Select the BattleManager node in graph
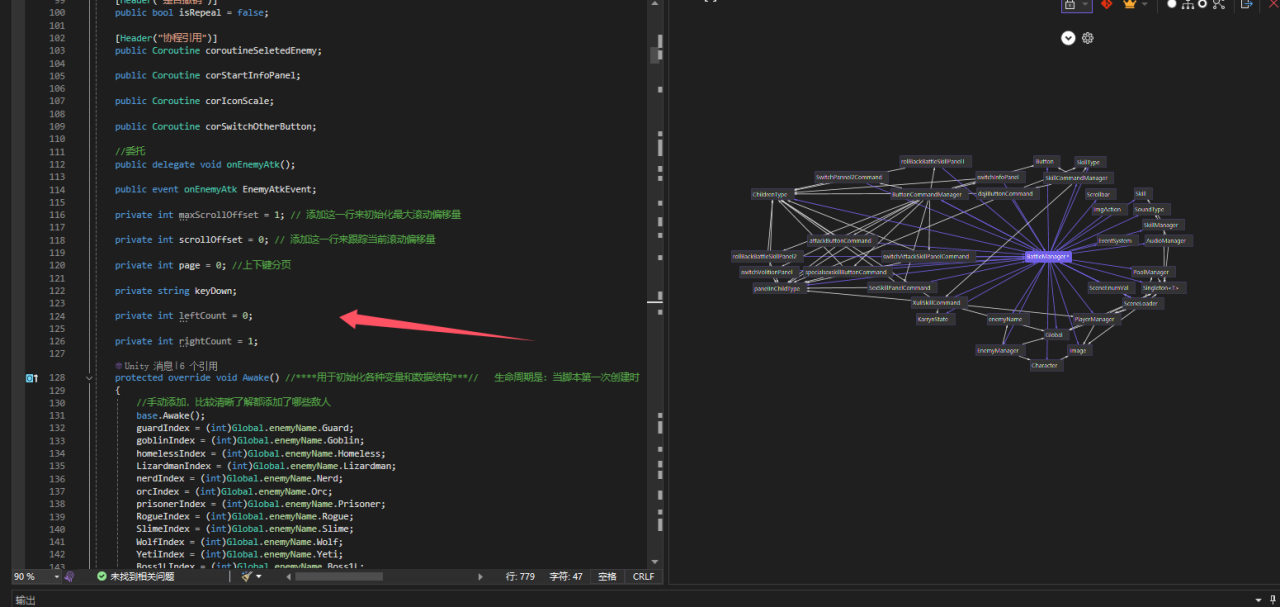Image resolution: width=1280 pixels, height=607 pixels. (1049, 257)
